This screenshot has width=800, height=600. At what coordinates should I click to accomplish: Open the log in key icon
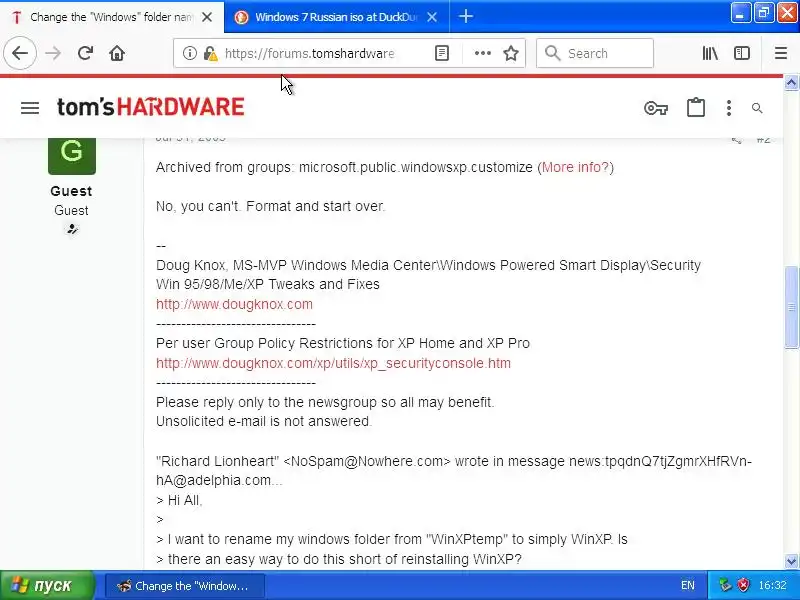pyautogui.click(x=656, y=108)
